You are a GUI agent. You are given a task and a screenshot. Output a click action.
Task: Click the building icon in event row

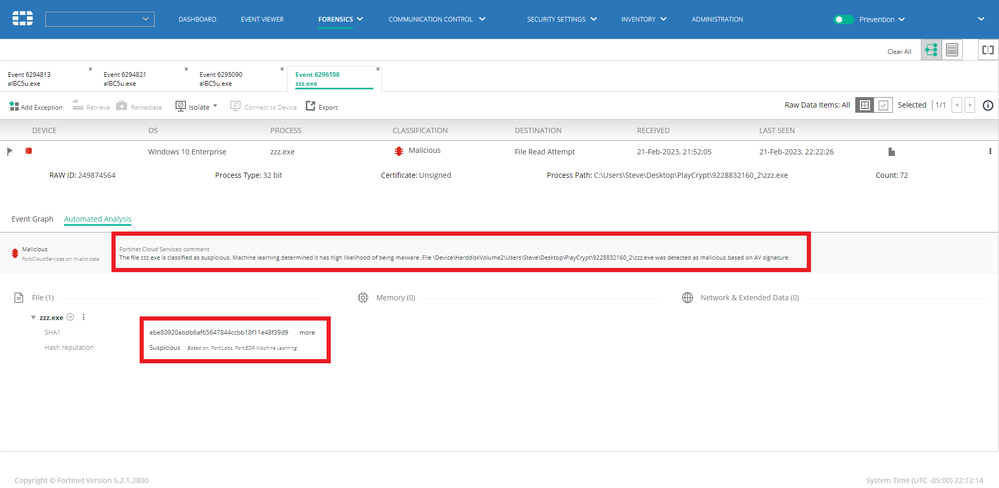[892, 152]
